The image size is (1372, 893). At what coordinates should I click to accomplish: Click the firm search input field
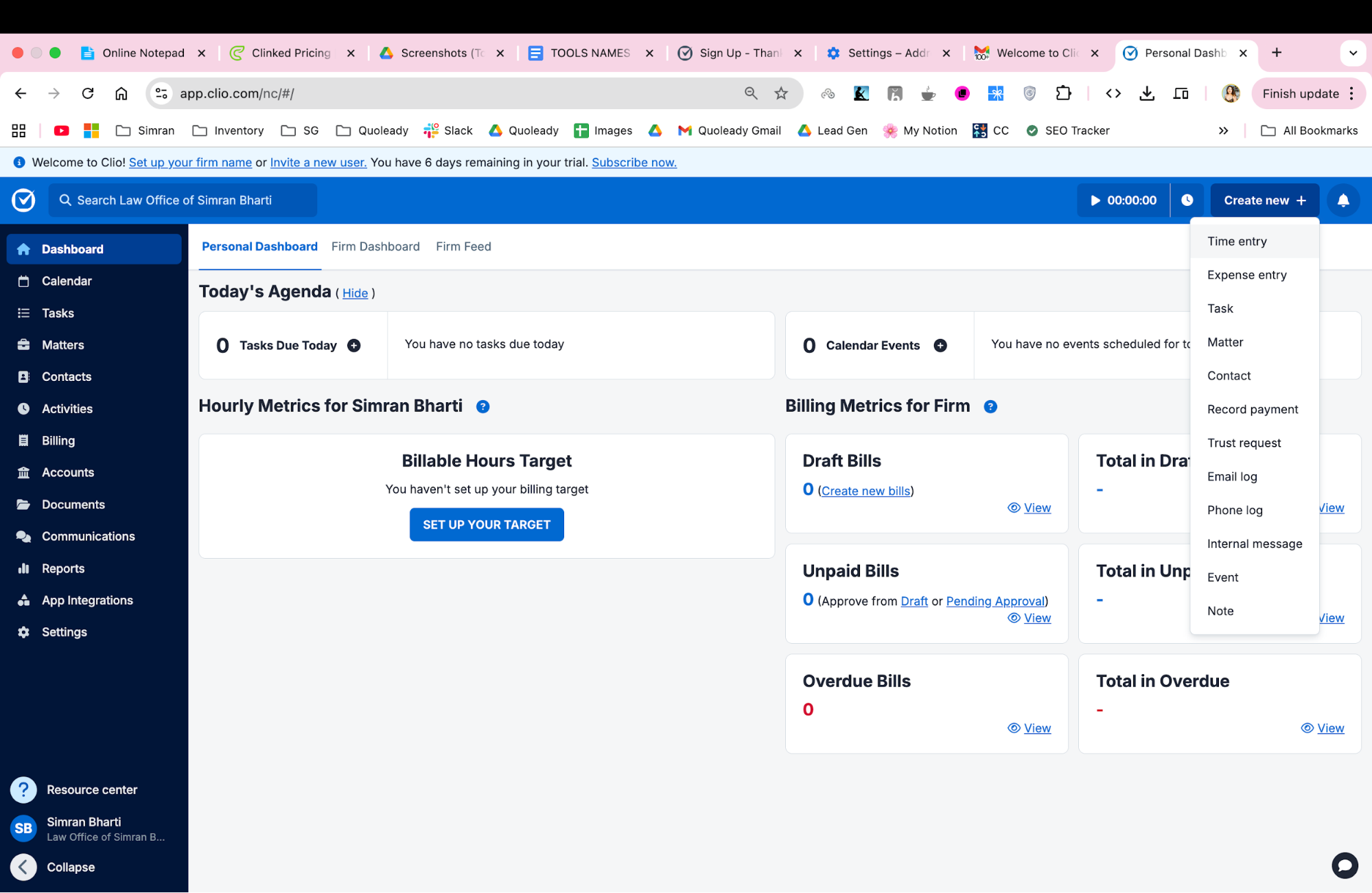click(x=182, y=200)
